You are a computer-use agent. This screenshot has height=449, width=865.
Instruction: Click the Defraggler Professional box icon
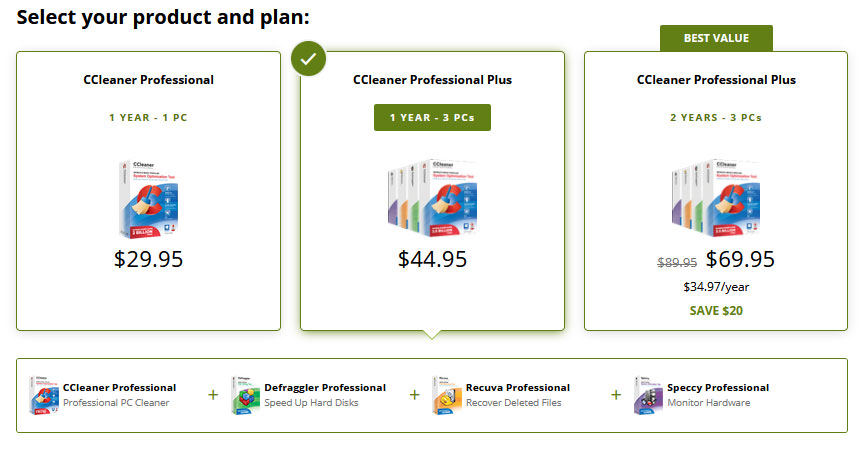pos(245,395)
